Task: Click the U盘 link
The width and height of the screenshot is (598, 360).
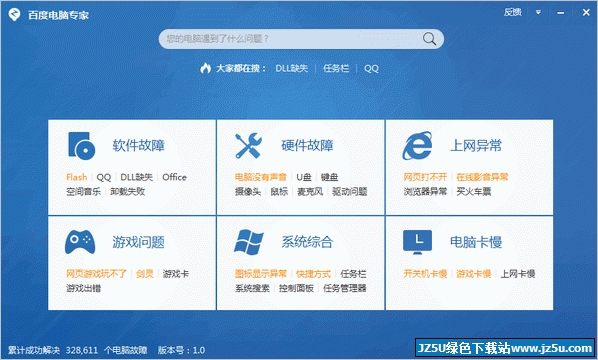Action: point(304,177)
